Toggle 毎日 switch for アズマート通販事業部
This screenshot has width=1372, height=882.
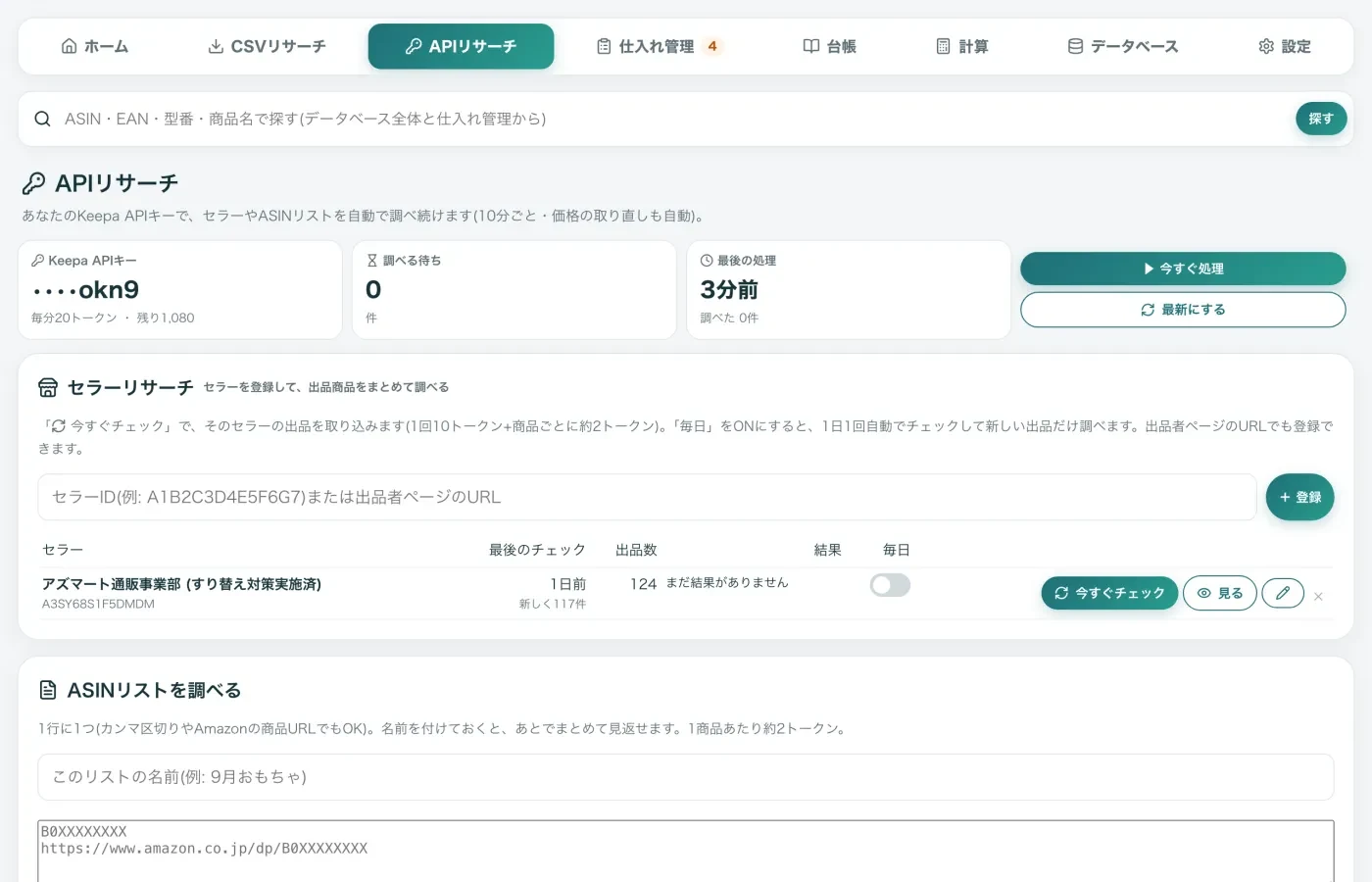pyautogui.click(x=890, y=585)
